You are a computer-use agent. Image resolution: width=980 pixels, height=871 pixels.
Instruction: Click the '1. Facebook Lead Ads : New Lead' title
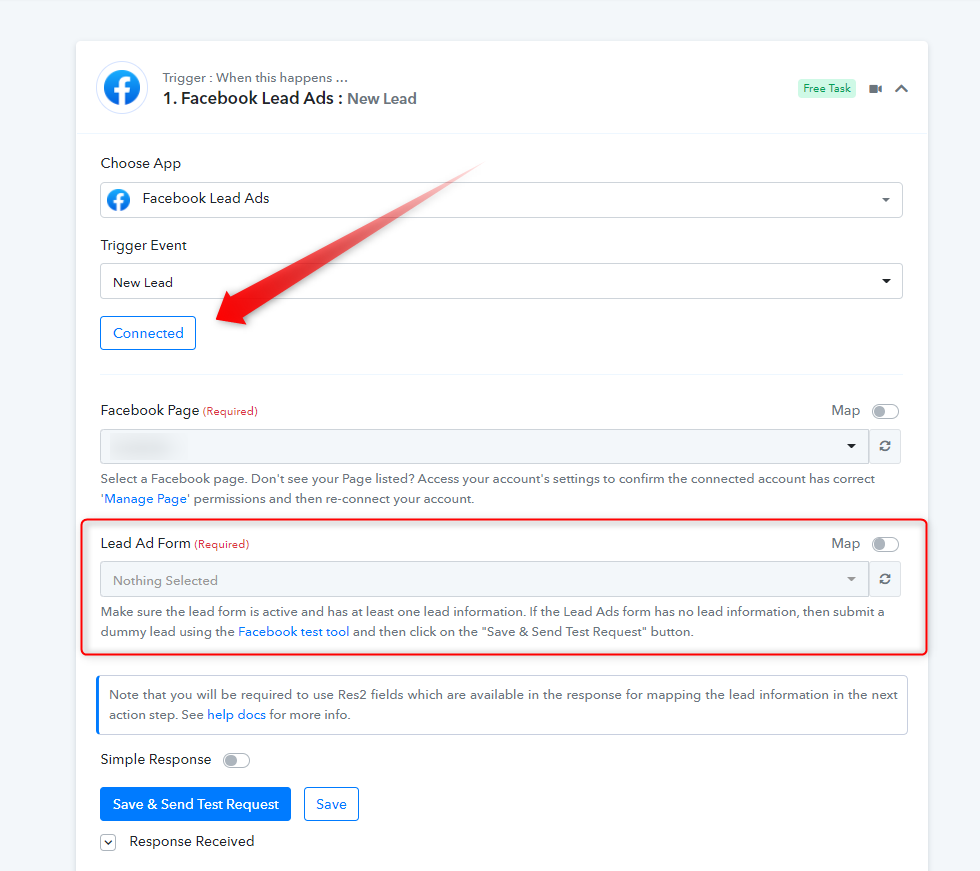point(289,99)
